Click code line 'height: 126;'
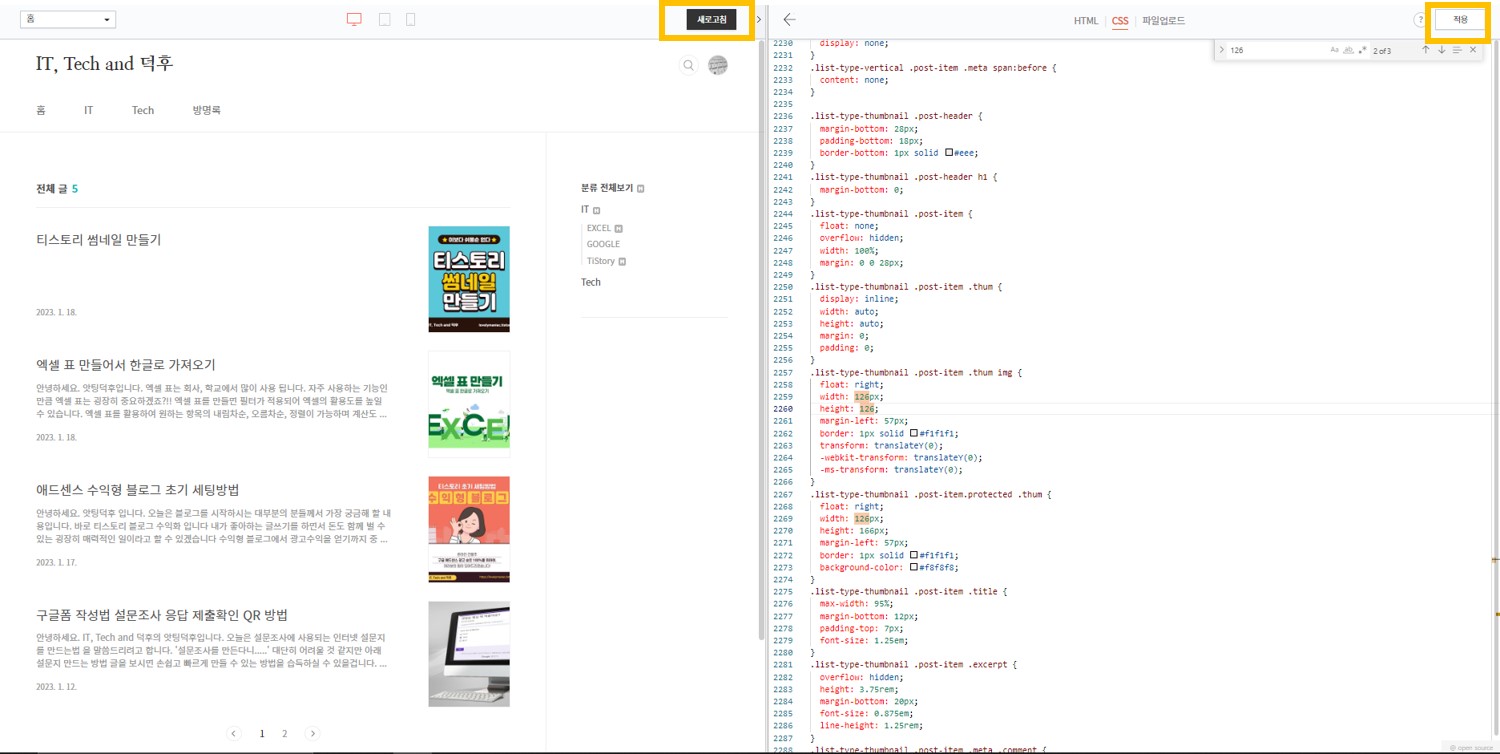This screenshot has height=754, width=1500. pos(849,409)
